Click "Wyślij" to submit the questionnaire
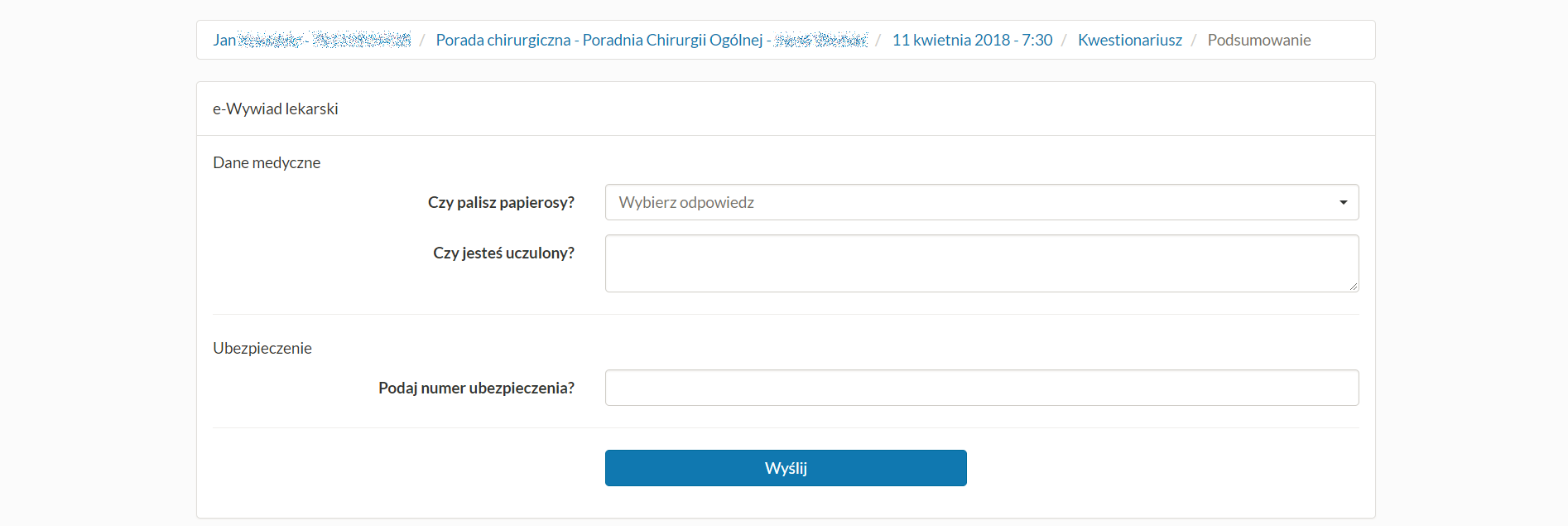1568x526 pixels. (785, 467)
